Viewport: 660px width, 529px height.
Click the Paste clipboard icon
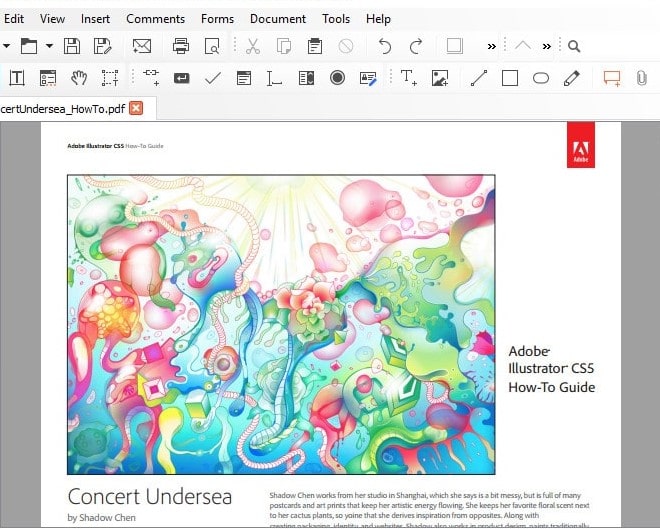tap(314, 46)
